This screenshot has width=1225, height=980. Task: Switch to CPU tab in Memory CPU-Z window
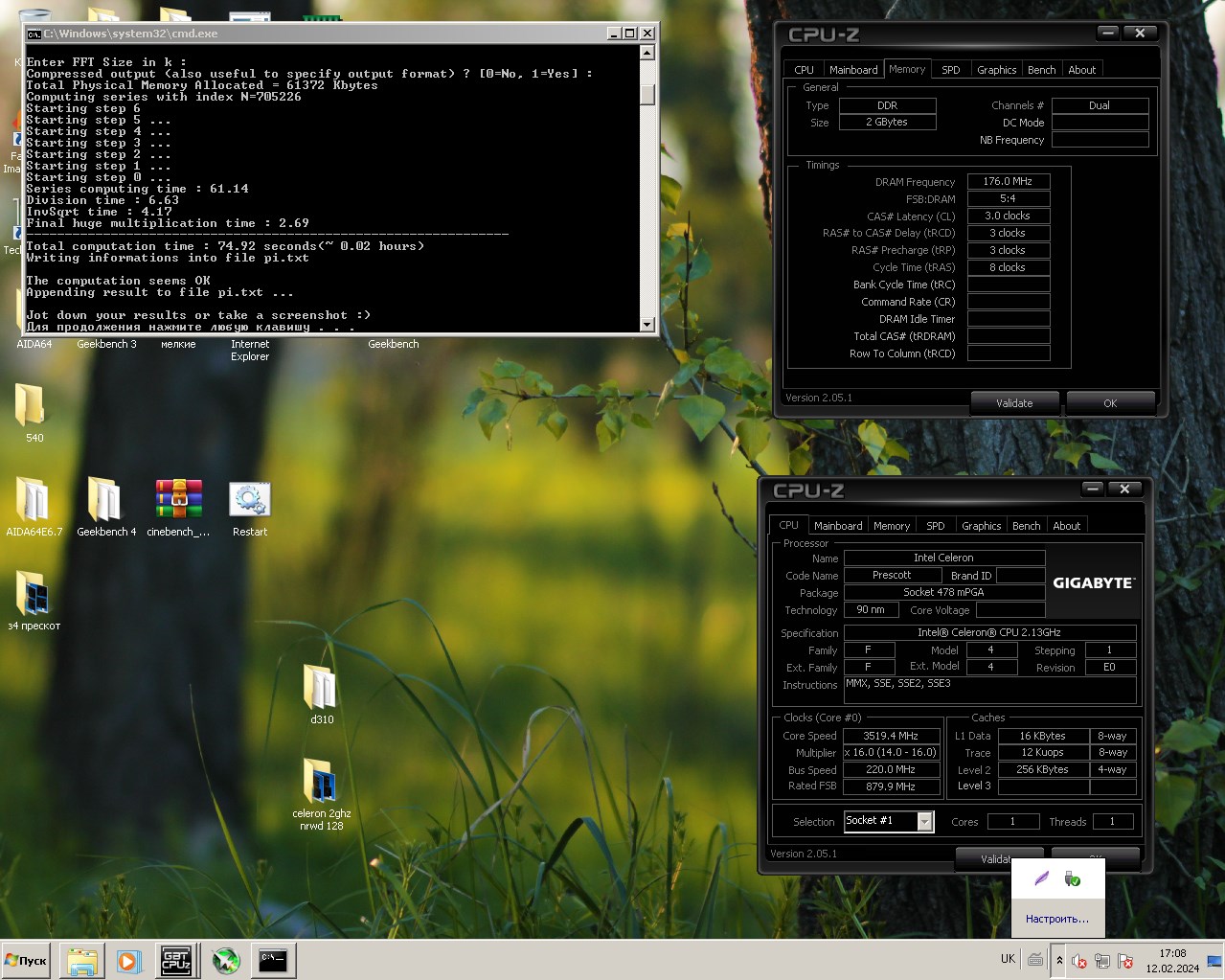[x=805, y=70]
